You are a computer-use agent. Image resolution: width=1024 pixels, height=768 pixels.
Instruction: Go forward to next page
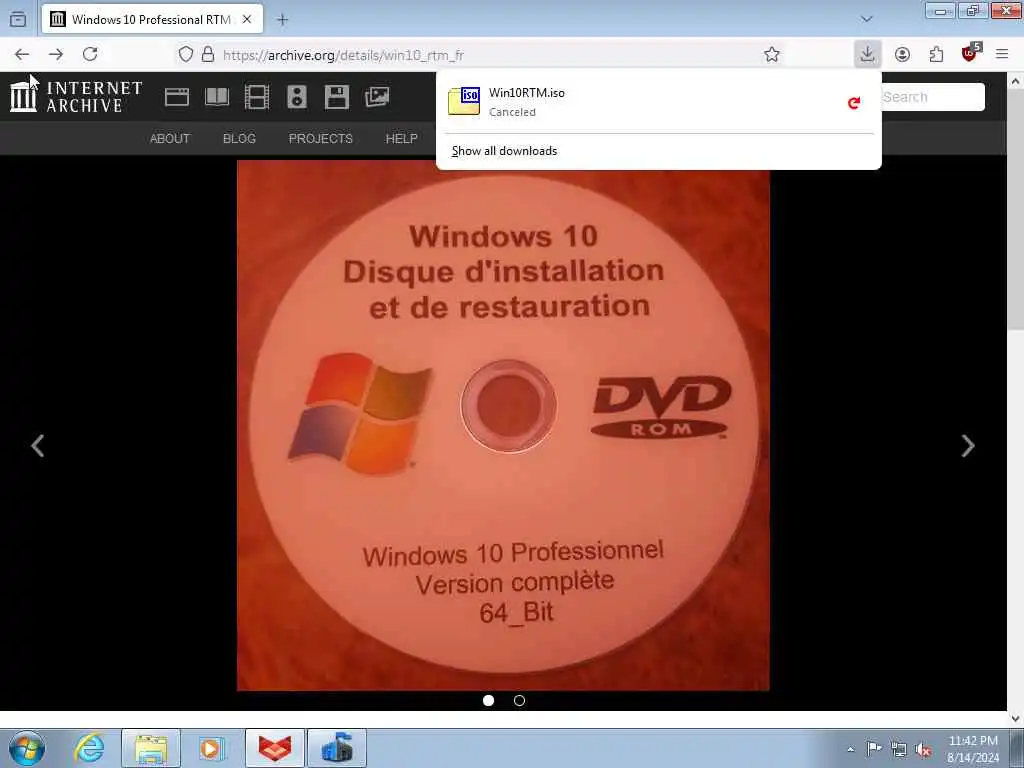(56, 54)
